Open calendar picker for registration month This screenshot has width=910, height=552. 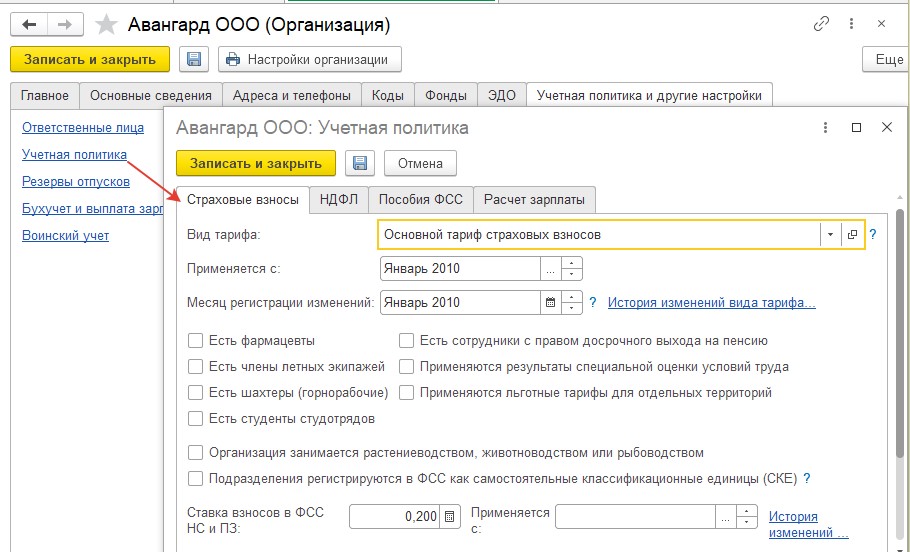tap(551, 302)
